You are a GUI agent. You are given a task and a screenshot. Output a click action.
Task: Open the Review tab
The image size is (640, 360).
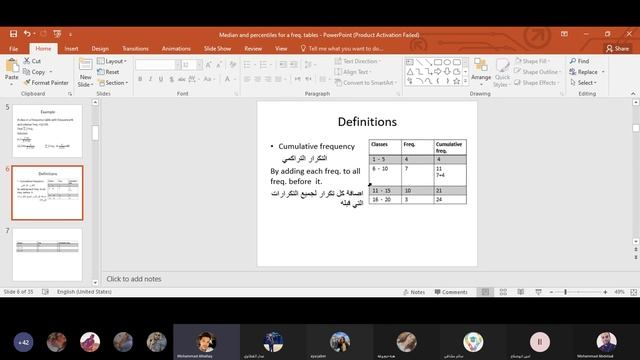pyautogui.click(x=253, y=49)
